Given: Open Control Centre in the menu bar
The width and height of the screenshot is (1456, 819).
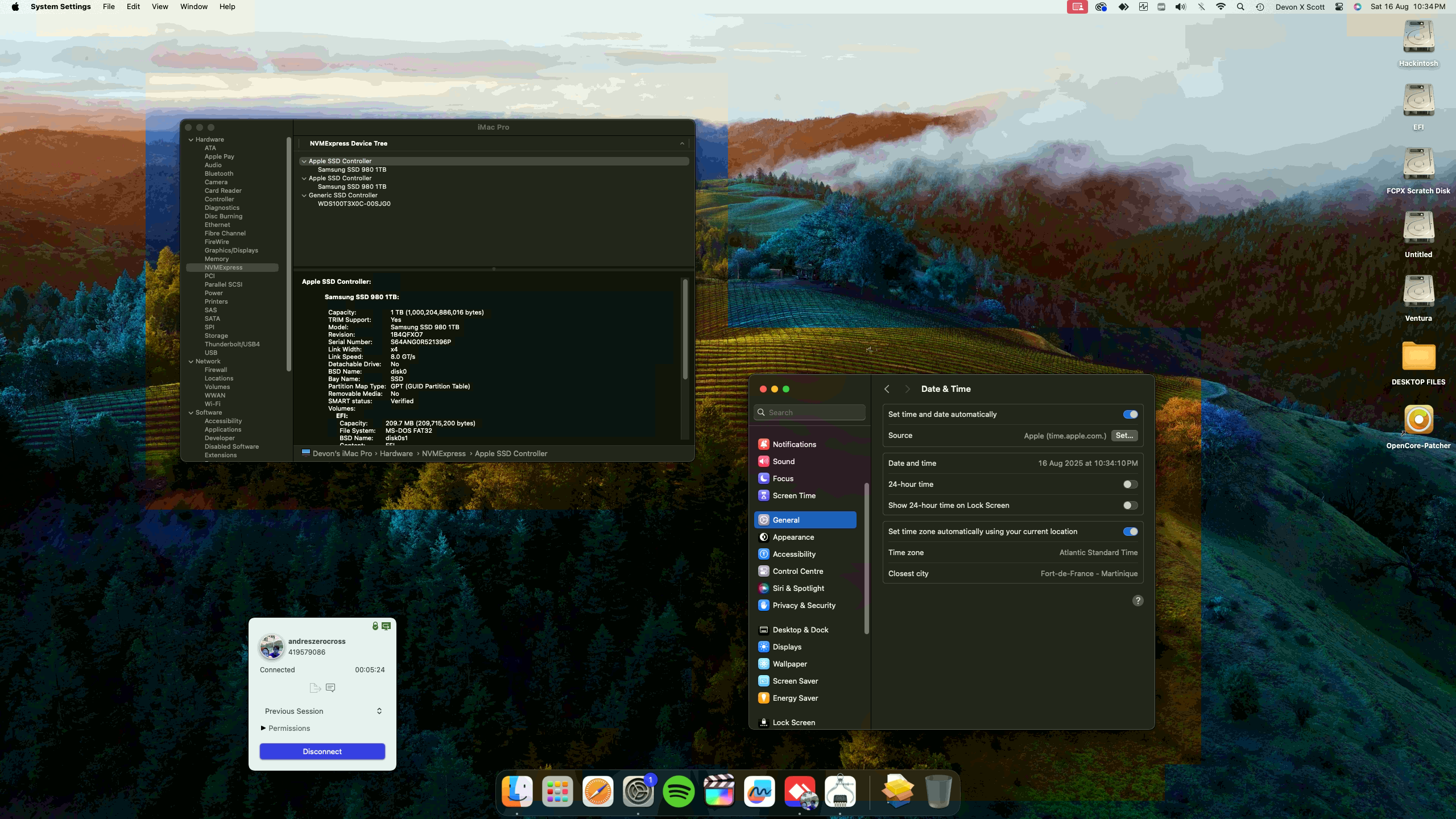Looking at the screenshot, I should (x=1339, y=7).
